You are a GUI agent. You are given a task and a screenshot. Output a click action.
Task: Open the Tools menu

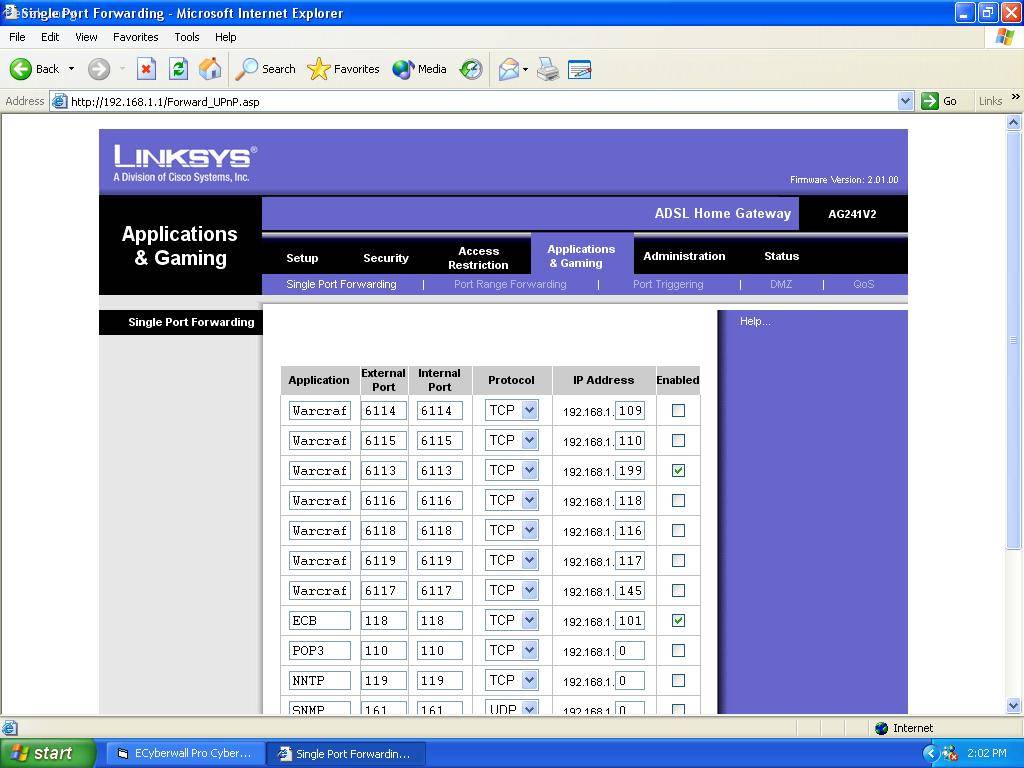[187, 37]
